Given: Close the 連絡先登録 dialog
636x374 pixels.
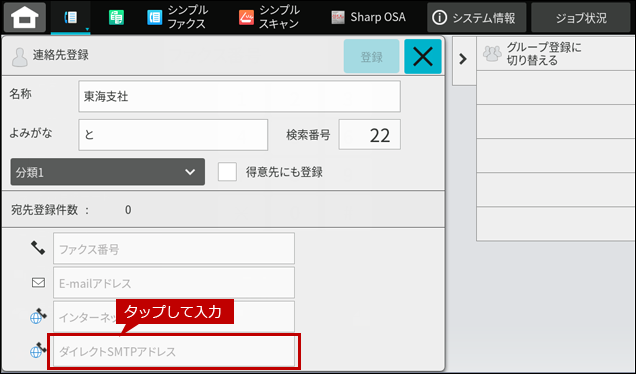Looking at the screenshot, I should [423, 57].
